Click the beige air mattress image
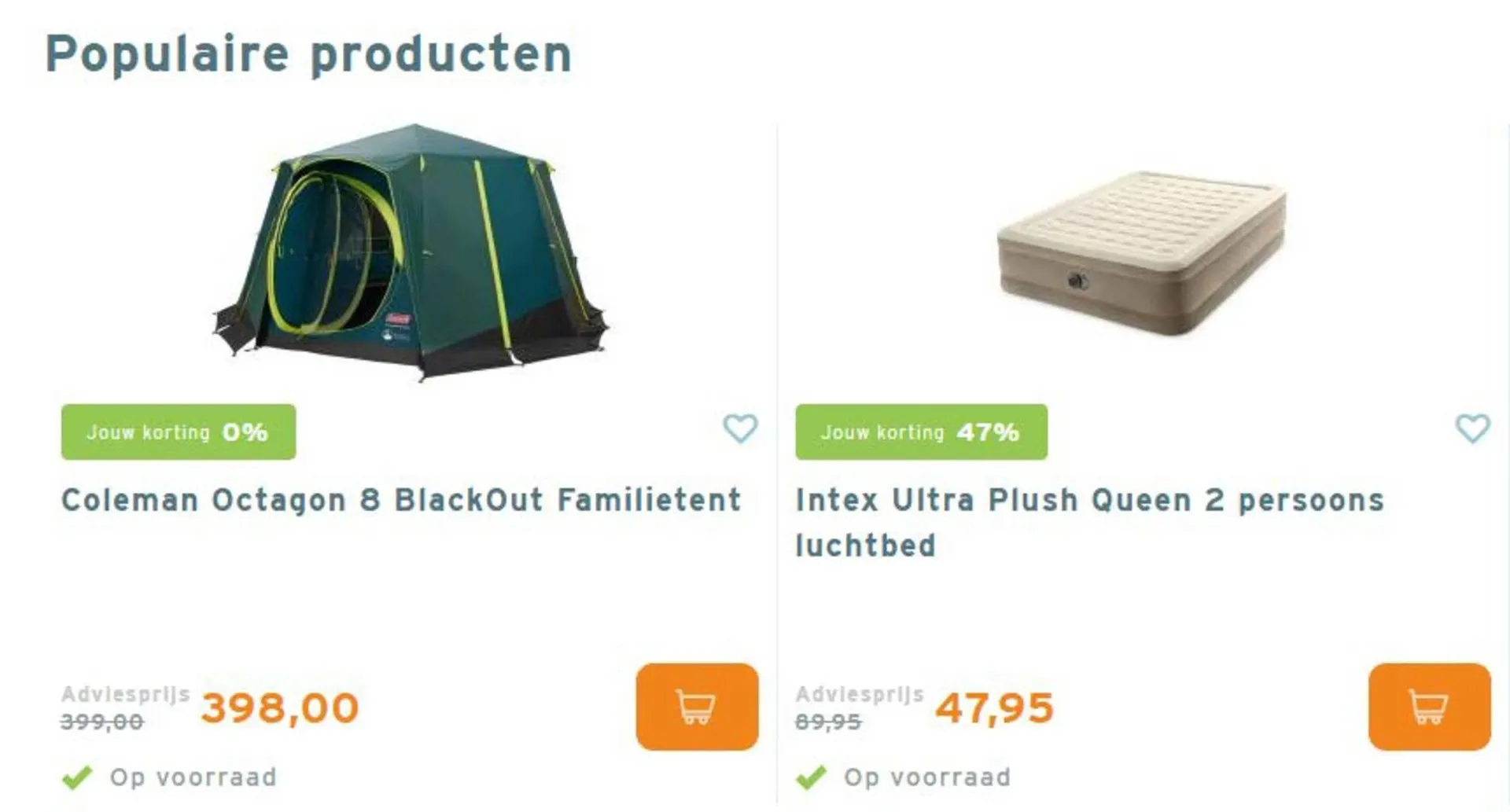 [x=1142, y=252]
